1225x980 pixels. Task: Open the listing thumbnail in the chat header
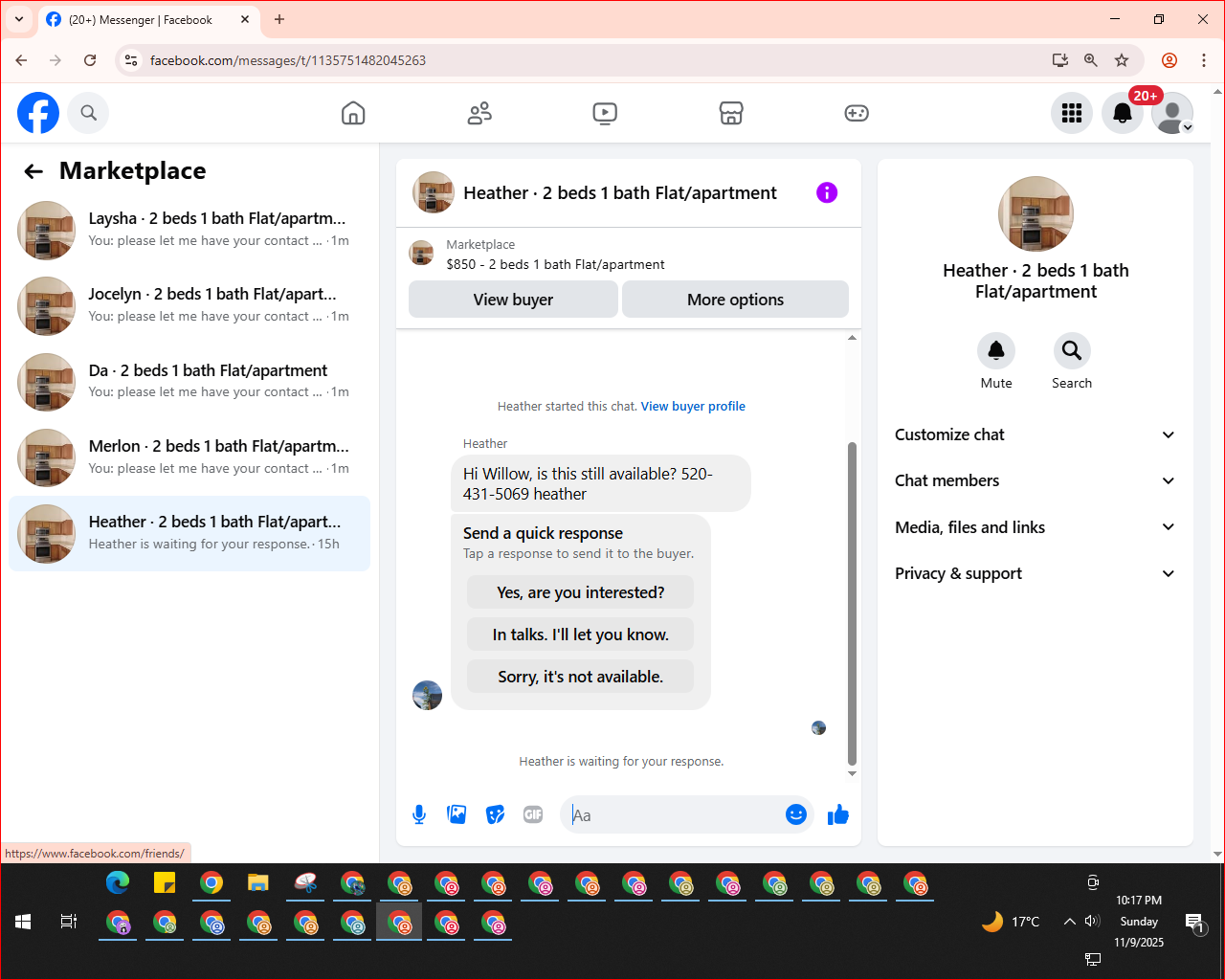pos(433,192)
